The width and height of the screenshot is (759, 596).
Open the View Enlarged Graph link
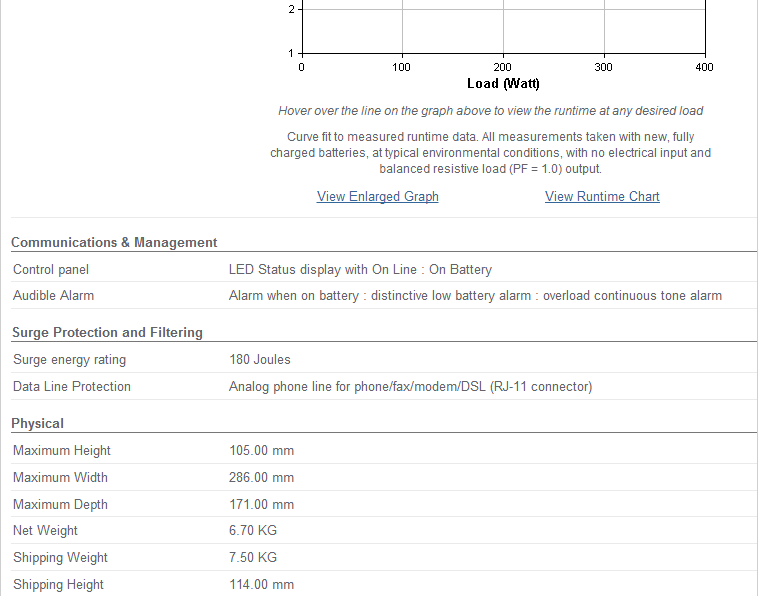[x=378, y=197]
